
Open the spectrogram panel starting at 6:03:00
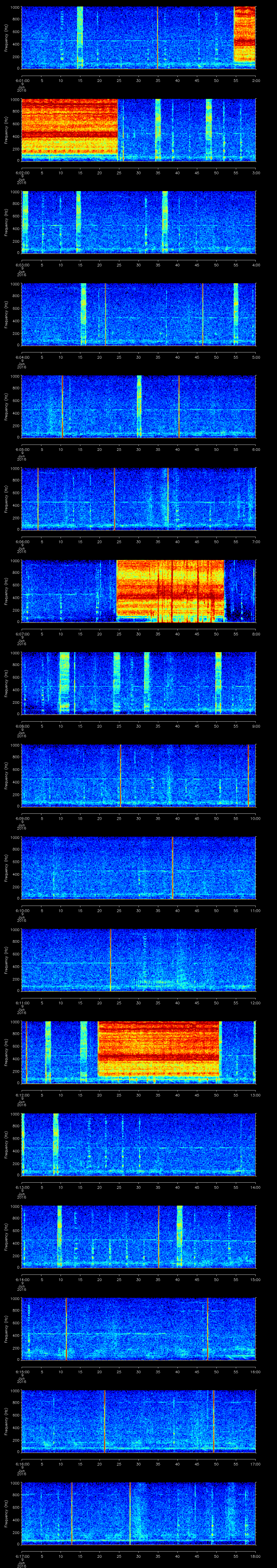point(138,222)
